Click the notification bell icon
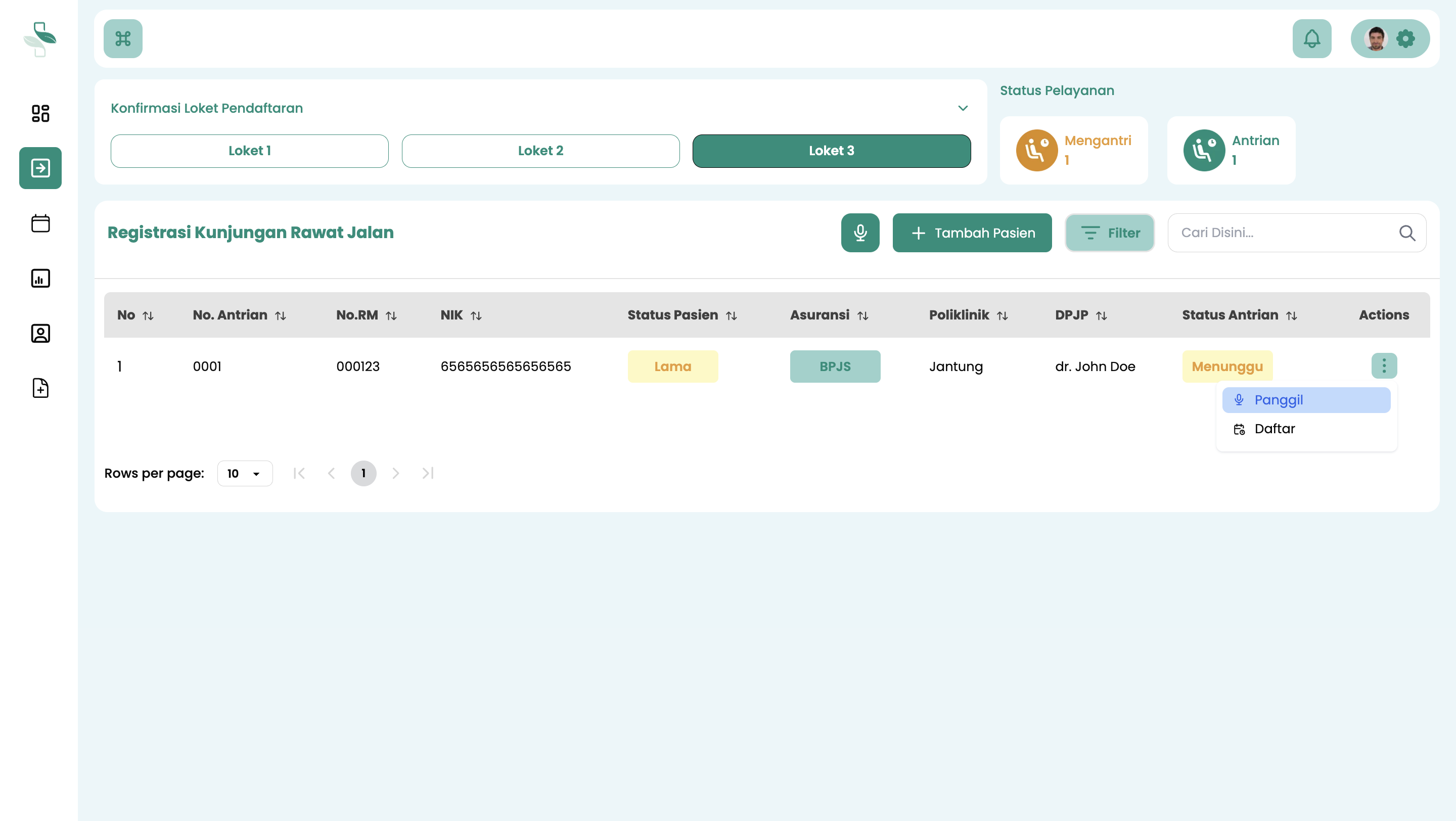 coord(1311,38)
